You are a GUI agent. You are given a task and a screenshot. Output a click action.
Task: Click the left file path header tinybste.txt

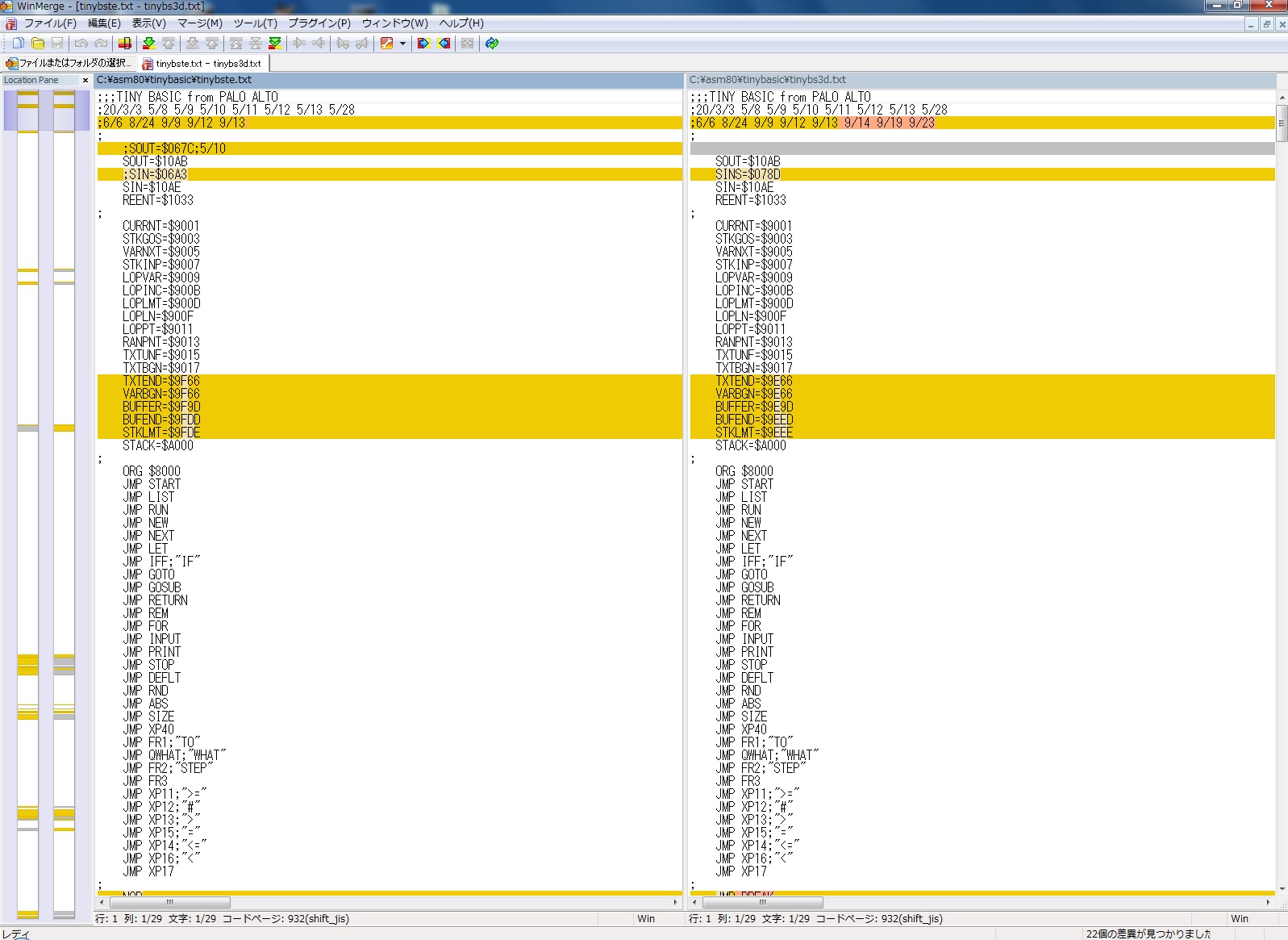pyautogui.click(x=389, y=80)
